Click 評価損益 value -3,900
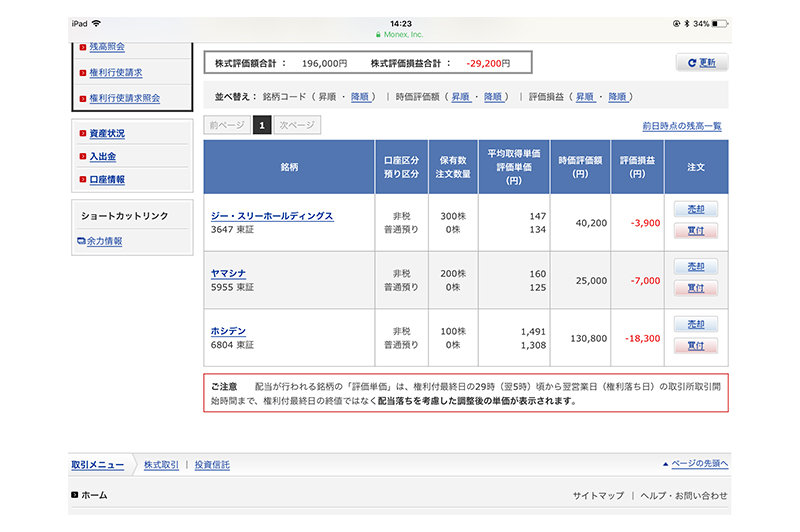This screenshot has height=532, width=800. tap(645, 223)
